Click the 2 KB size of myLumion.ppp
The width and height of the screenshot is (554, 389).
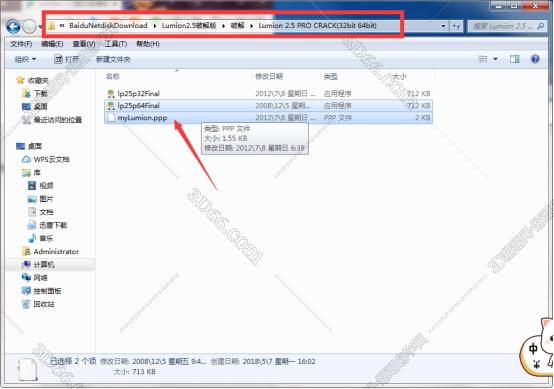point(422,118)
